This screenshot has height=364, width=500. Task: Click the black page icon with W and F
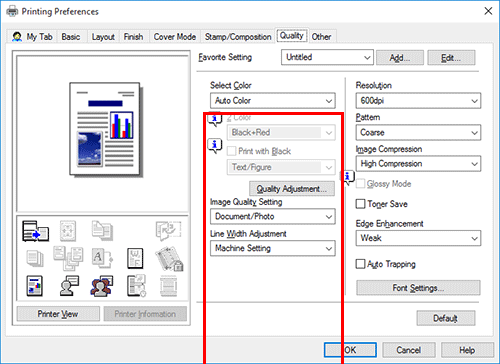(135, 258)
